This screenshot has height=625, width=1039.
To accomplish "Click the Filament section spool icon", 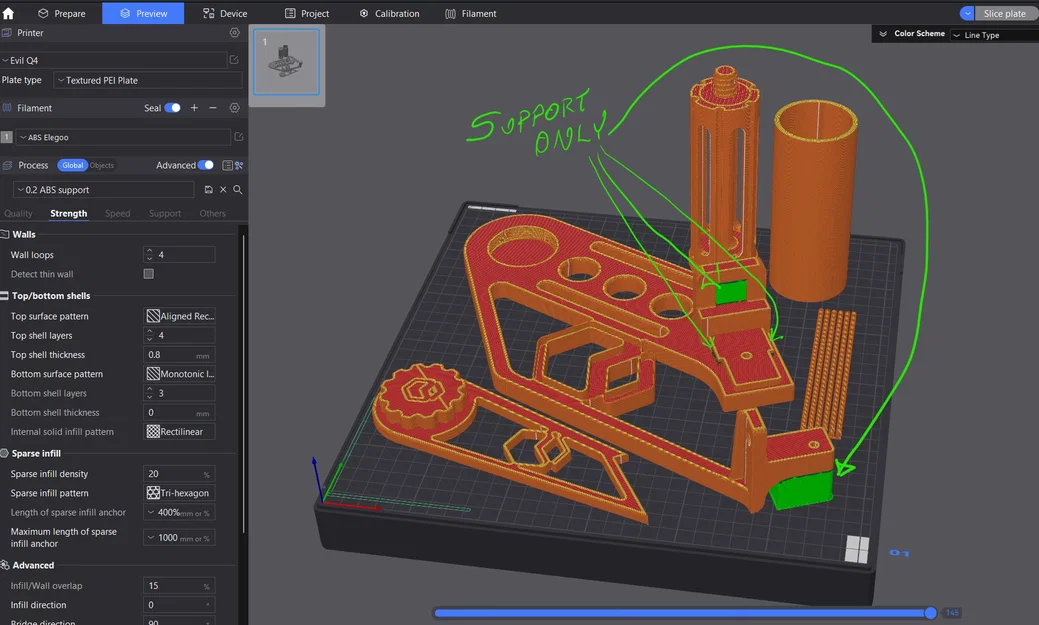I will tap(7, 107).
